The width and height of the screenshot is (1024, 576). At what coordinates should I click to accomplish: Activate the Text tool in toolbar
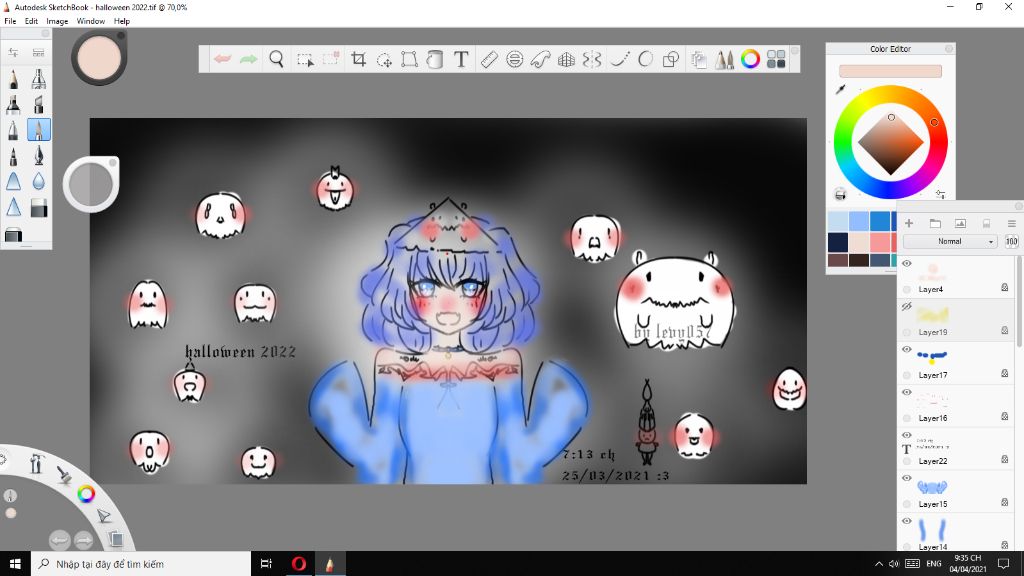click(461, 59)
